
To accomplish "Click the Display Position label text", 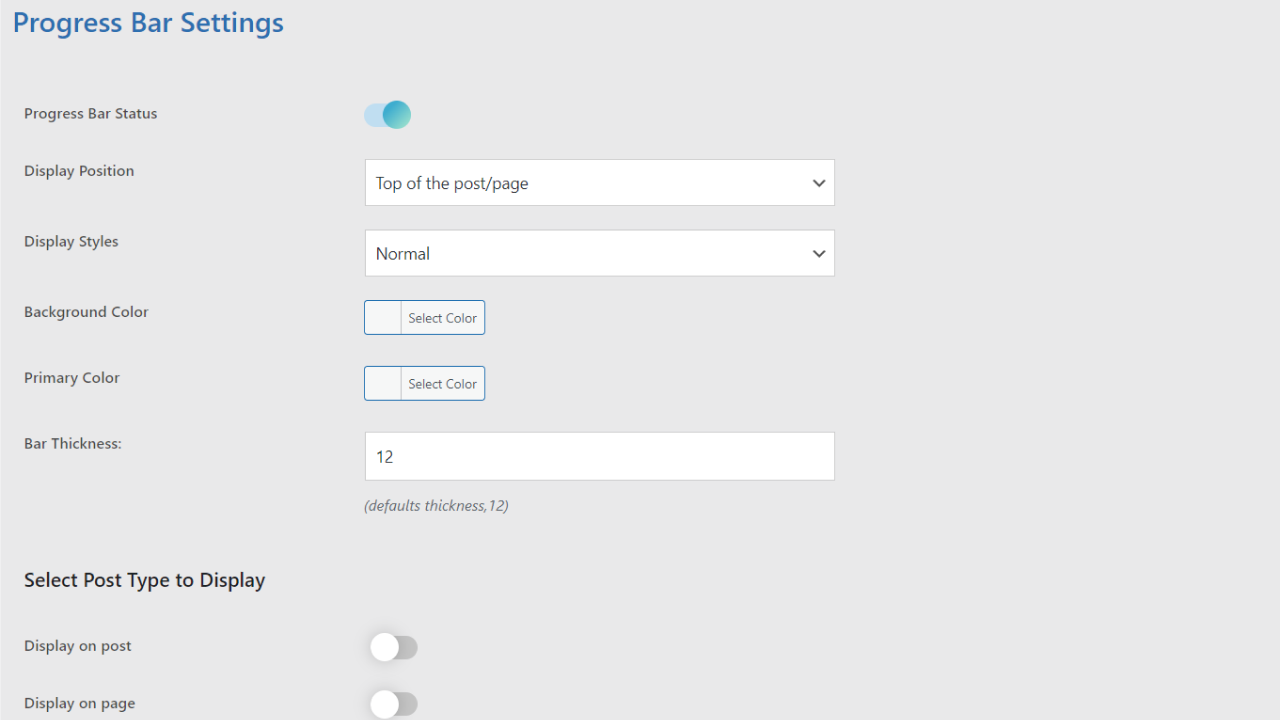I will click(x=79, y=171).
